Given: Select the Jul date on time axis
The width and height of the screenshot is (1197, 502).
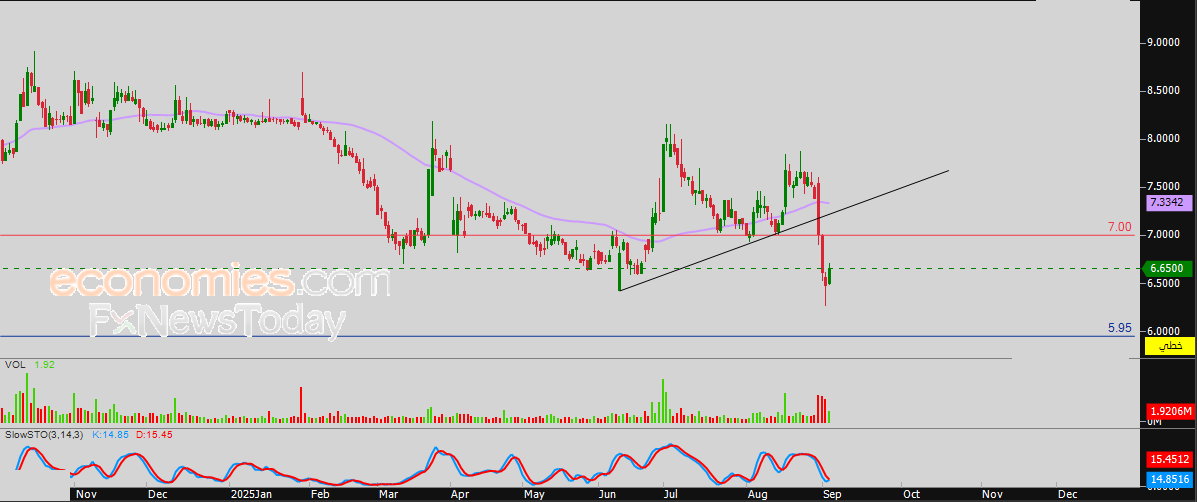Looking at the screenshot, I should point(673,494).
